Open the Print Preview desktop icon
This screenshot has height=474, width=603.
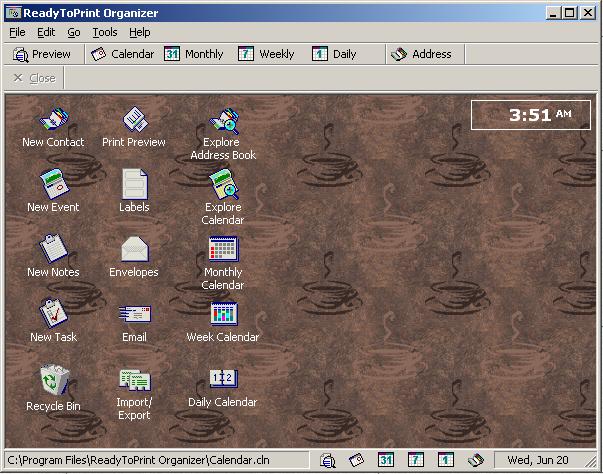tap(134, 128)
